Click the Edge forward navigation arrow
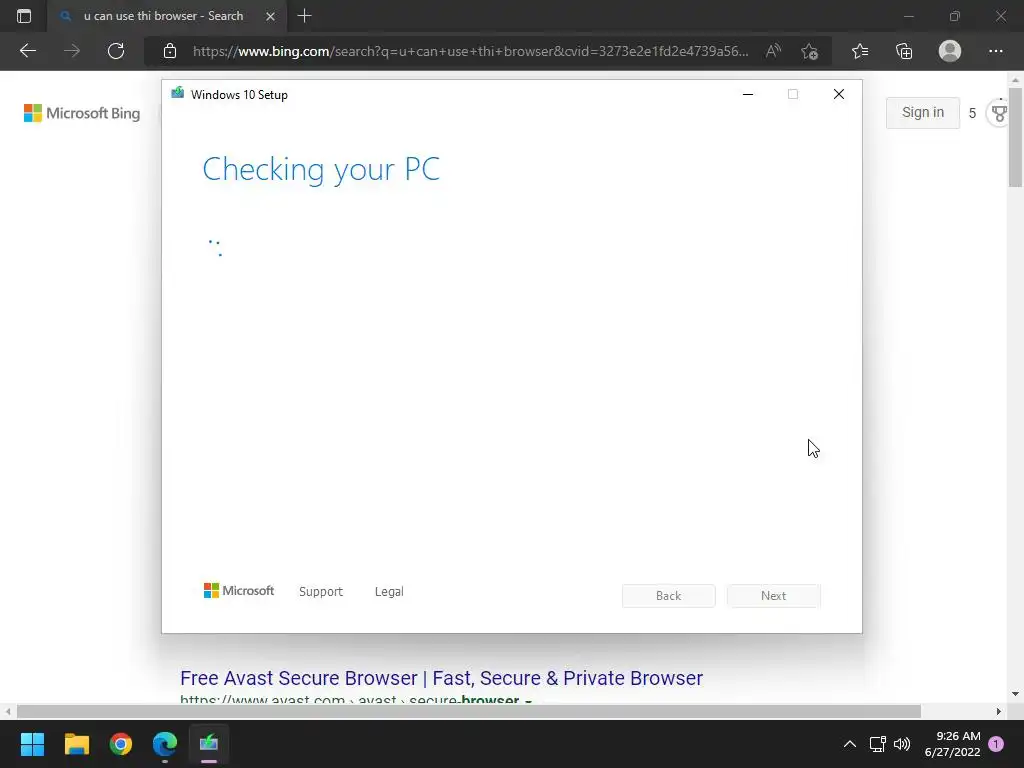Viewport: 1024px width, 768px height. click(x=72, y=51)
